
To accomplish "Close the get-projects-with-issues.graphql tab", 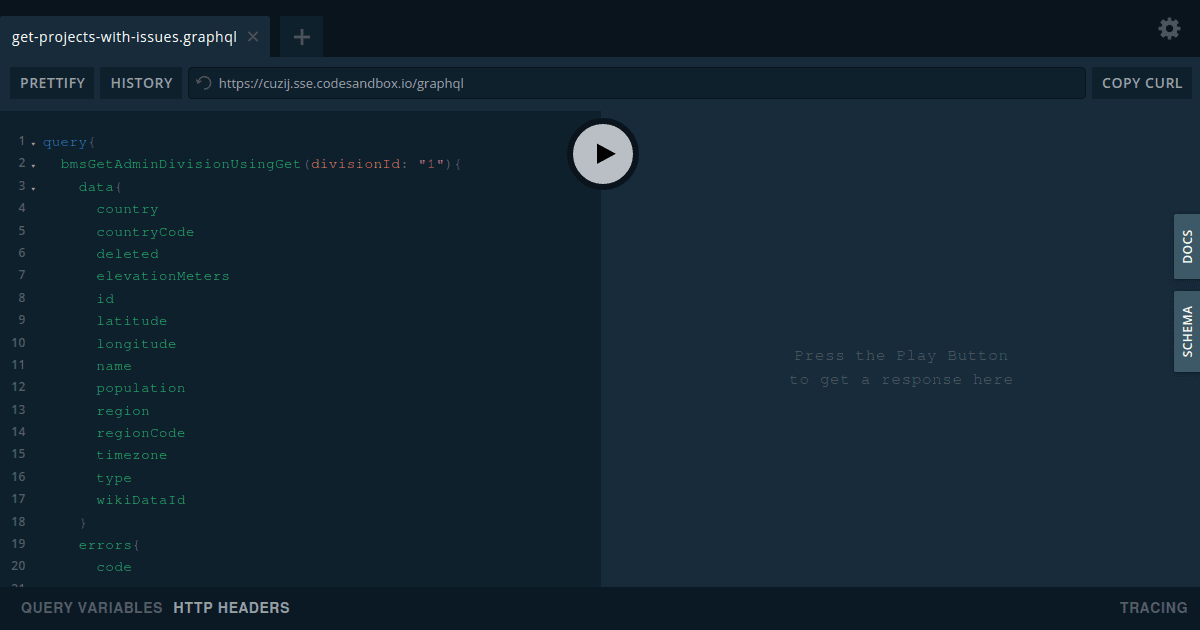I will 253,37.
